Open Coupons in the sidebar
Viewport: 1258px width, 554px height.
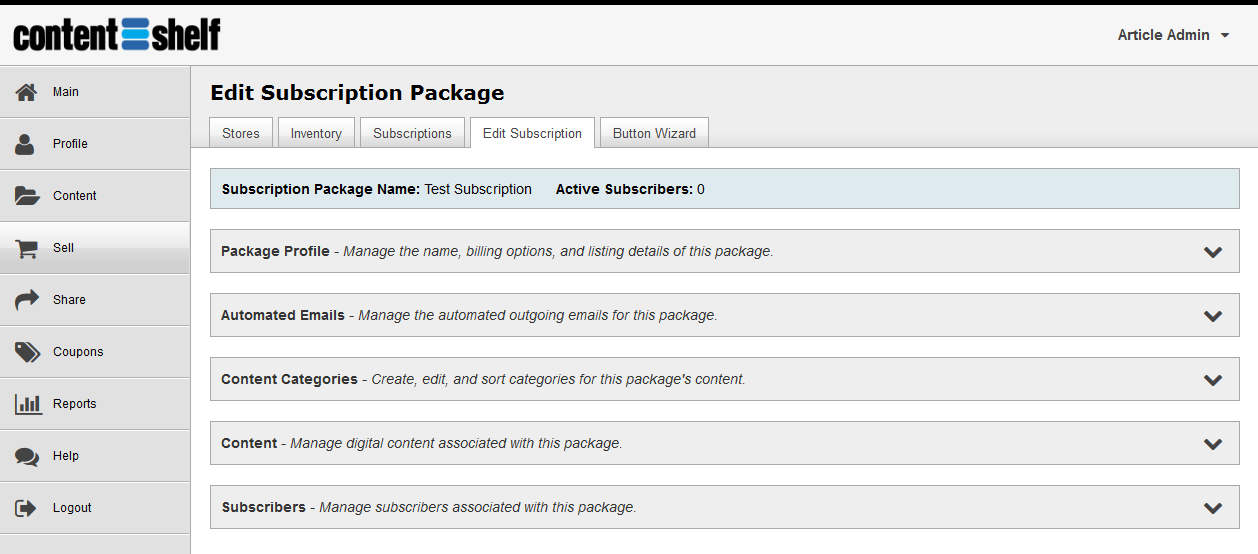95,352
